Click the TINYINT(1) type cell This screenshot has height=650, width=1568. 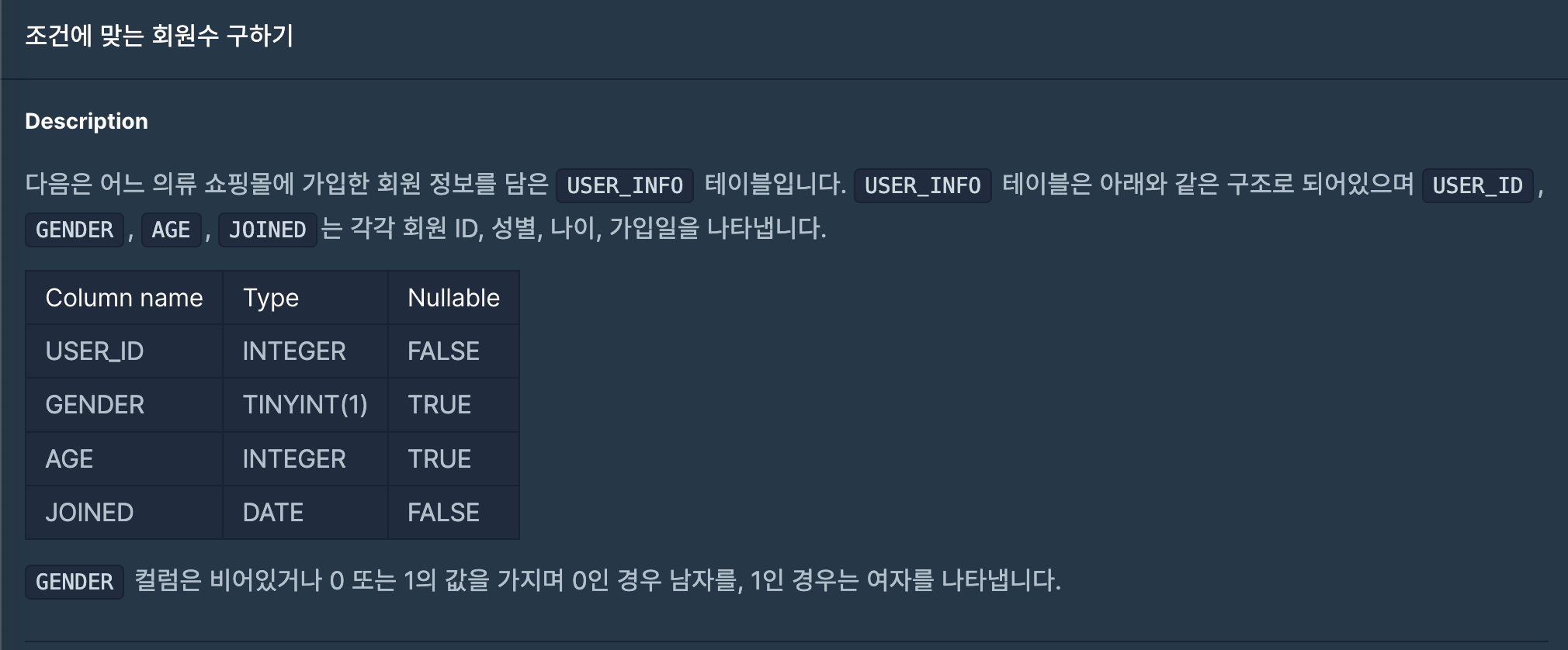[x=305, y=405]
